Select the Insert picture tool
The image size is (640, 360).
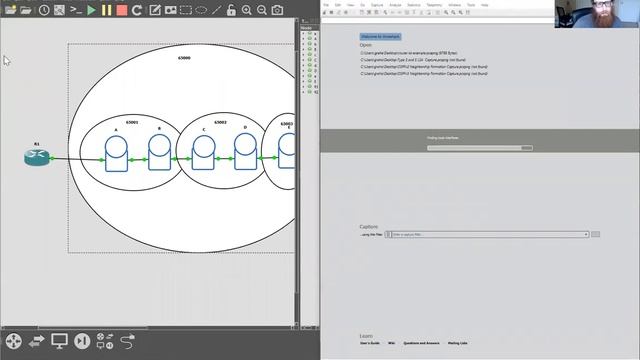[x=170, y=10]
